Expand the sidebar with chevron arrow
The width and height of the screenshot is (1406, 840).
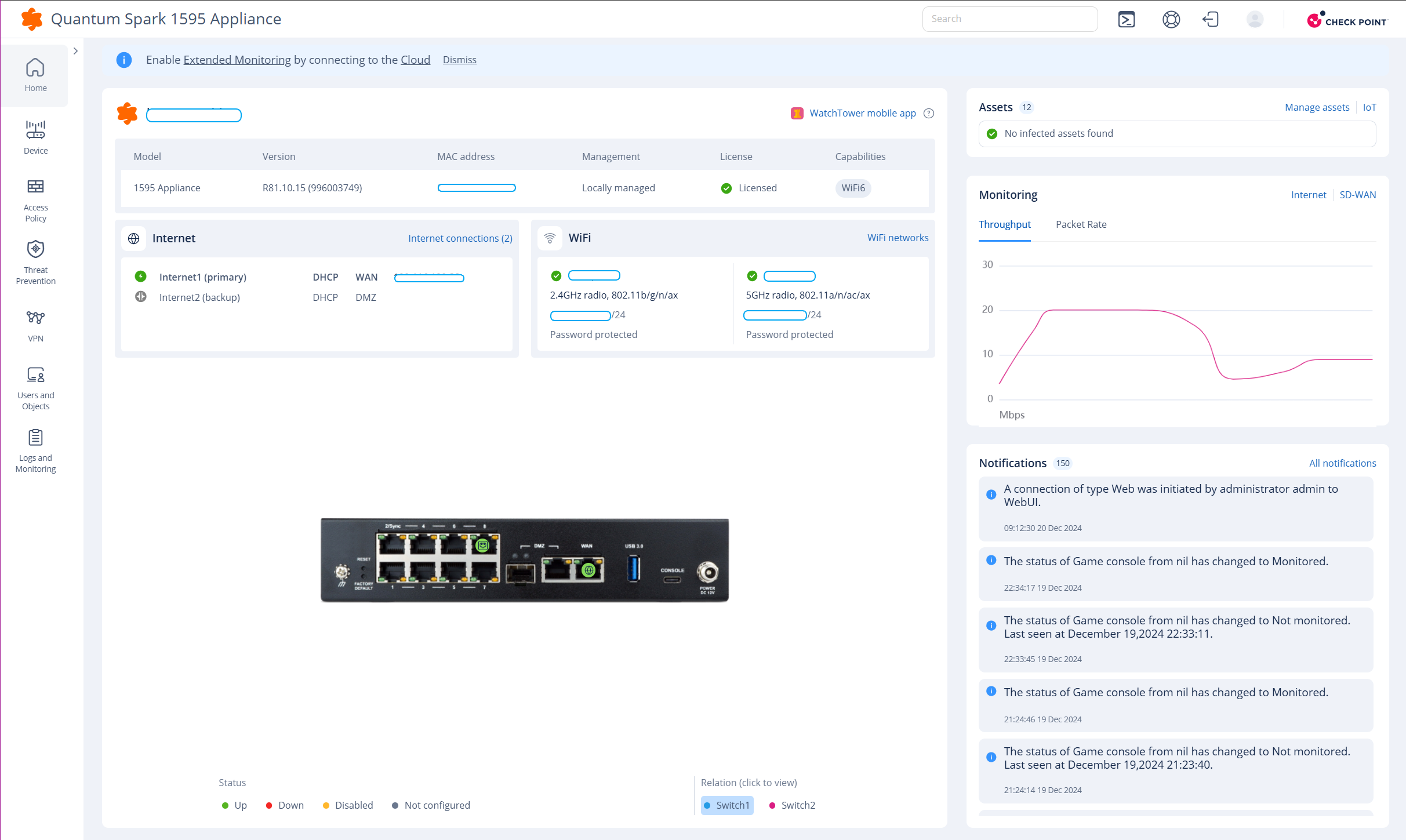tap(75, 51)
